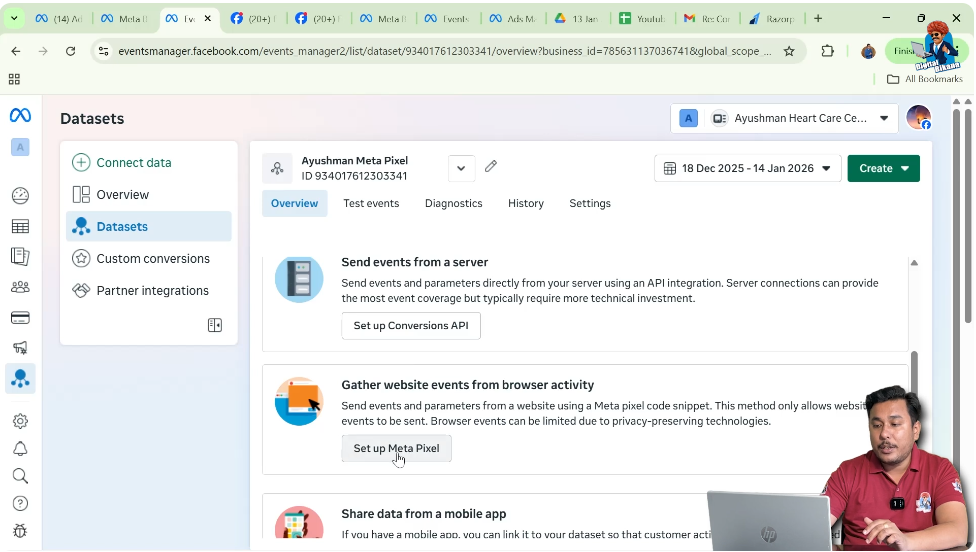This screenshot has width=976, height=552.
Task: Switch to the Ads Manager browser tab
Action: pos(512,19)
